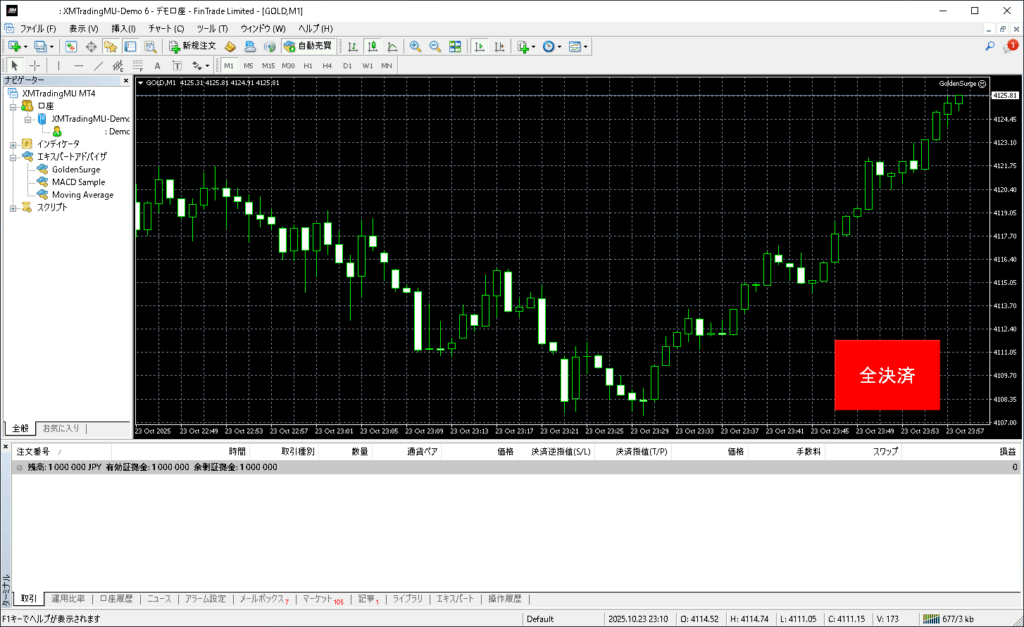The width and height of the screenshot is (1024, 627).
Task: Click the red 全決済 button
Action: (887, 375)
